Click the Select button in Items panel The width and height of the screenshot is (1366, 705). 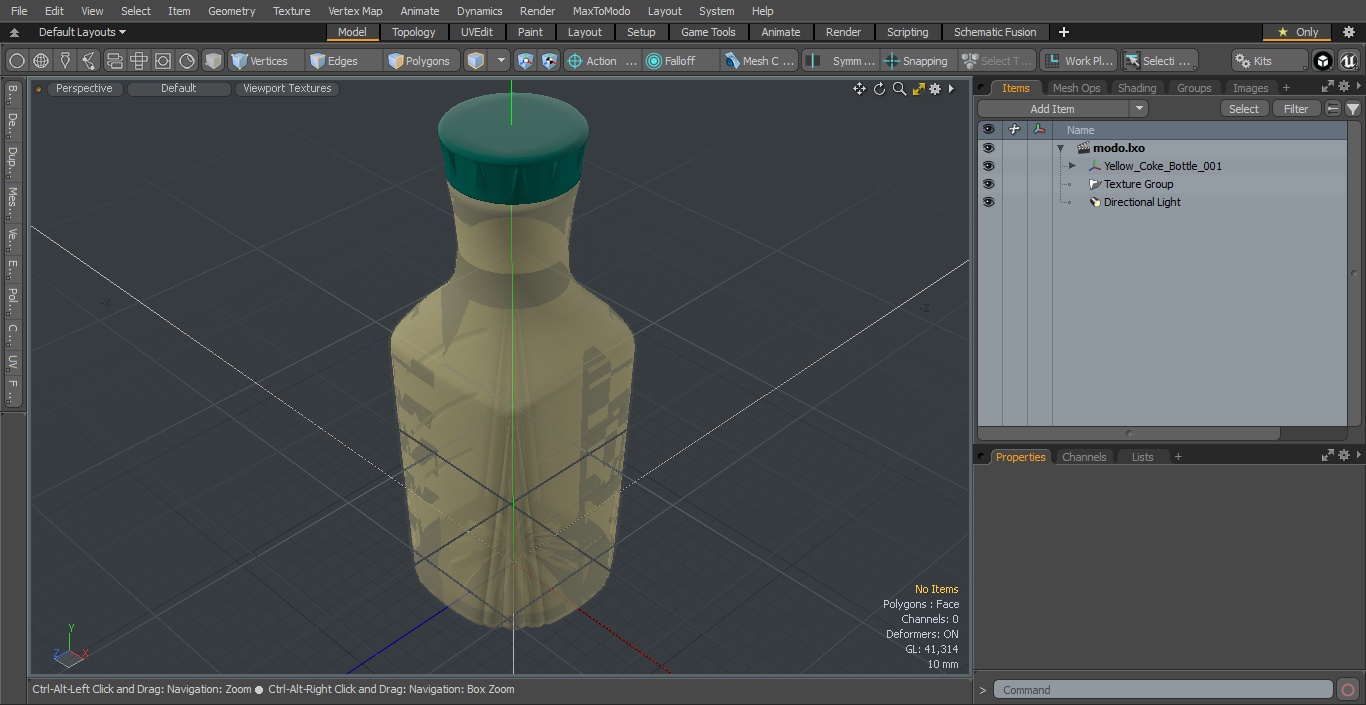[x=1244, y=109]
